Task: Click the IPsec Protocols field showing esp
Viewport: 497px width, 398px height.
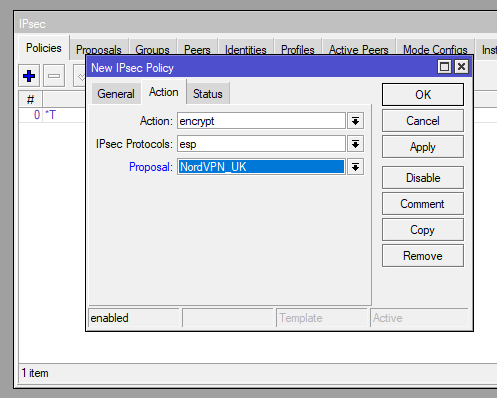Action: 261,144
